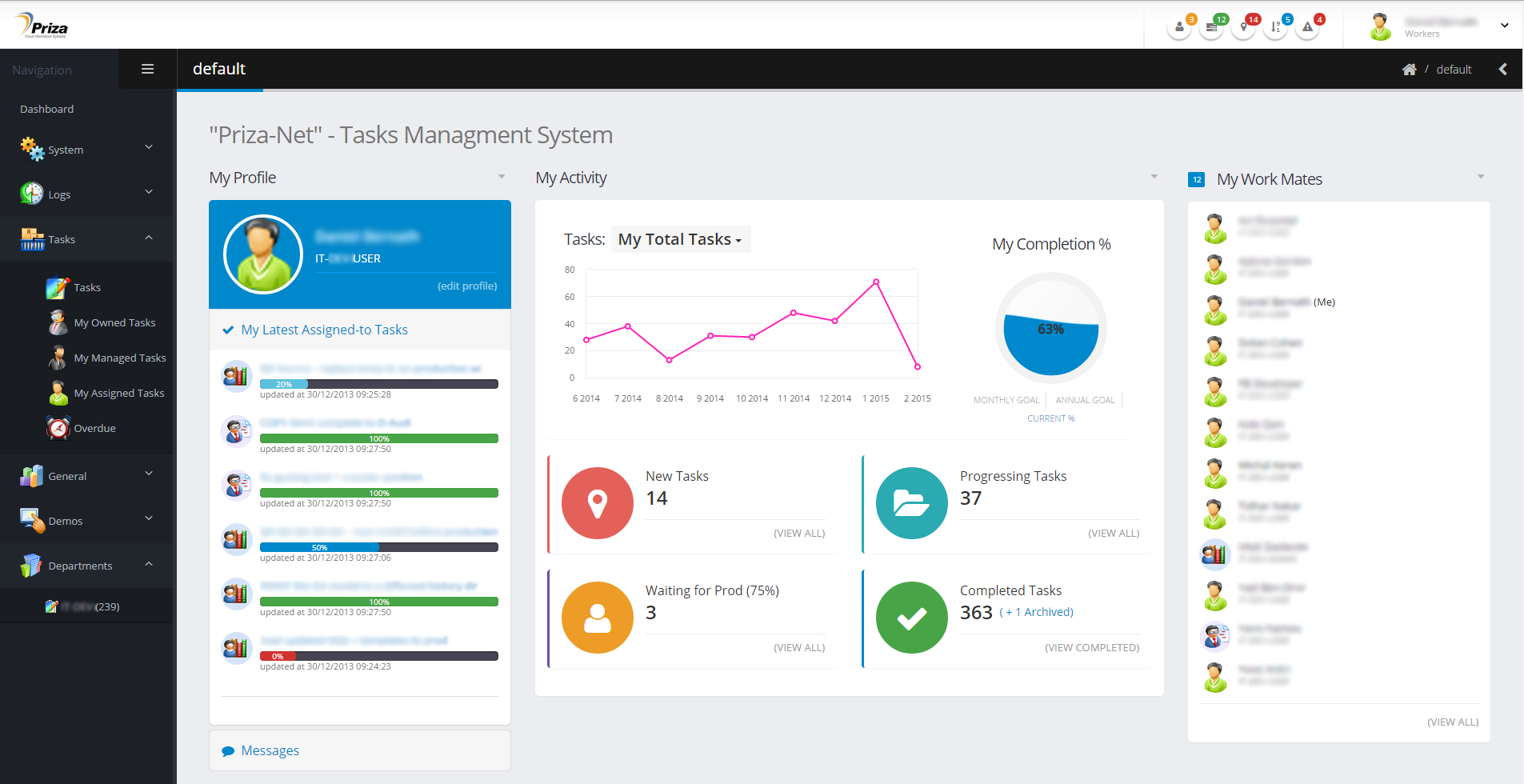
Task: Open My Managed Tasks
Action: [x=120, y=358]
